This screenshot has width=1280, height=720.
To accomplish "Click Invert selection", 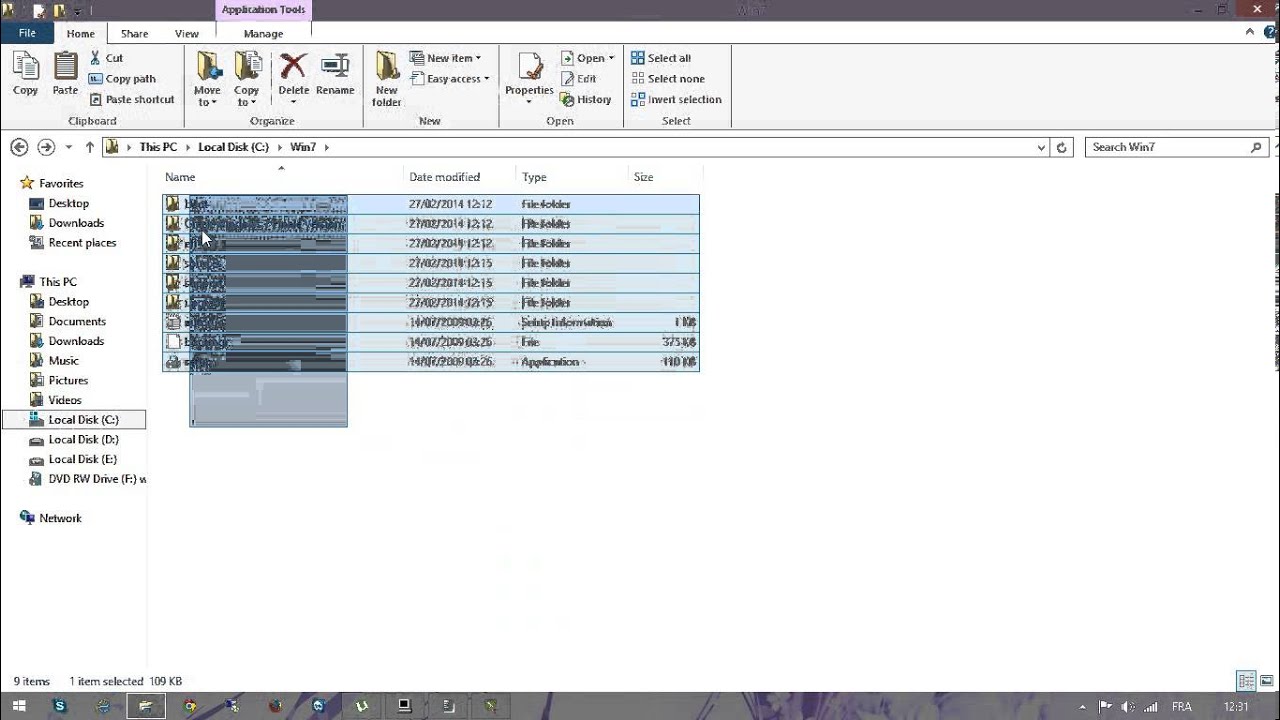I will point(676,99).
